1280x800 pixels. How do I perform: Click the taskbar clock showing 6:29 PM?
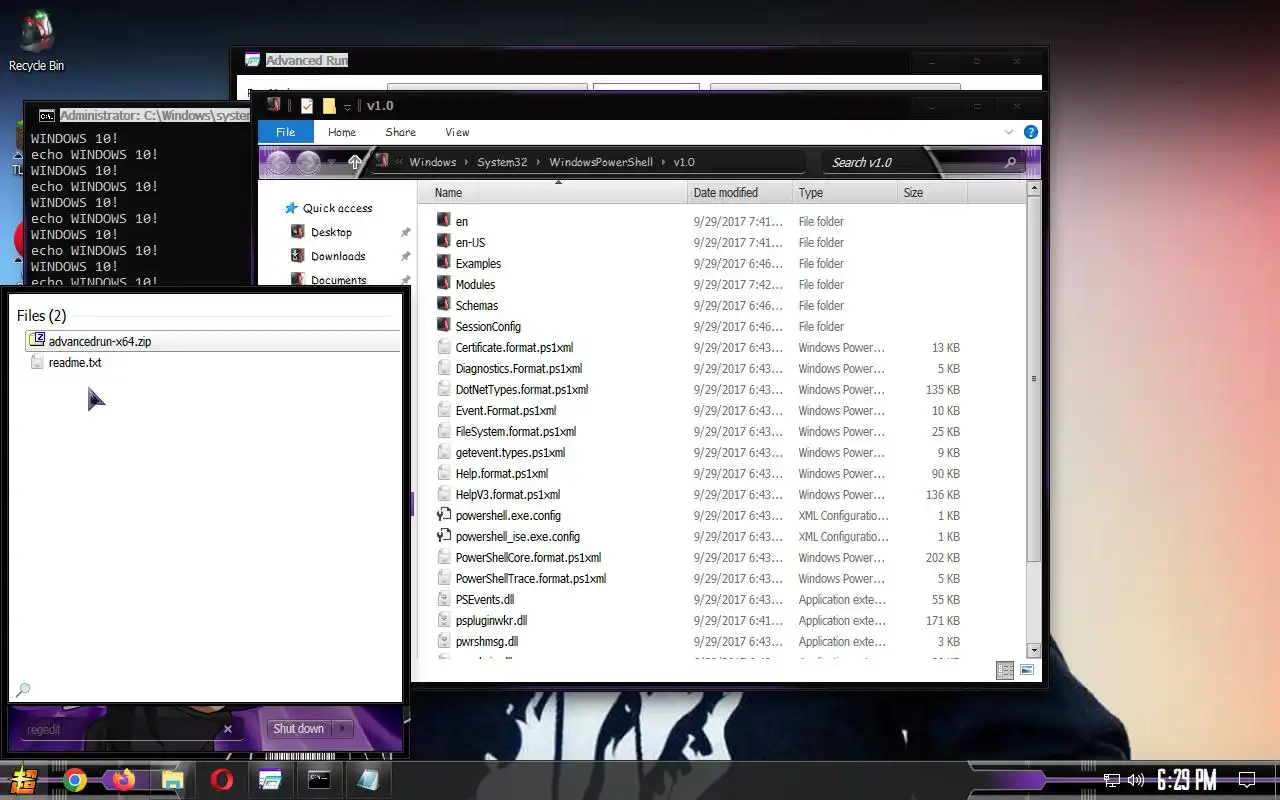1187,779
